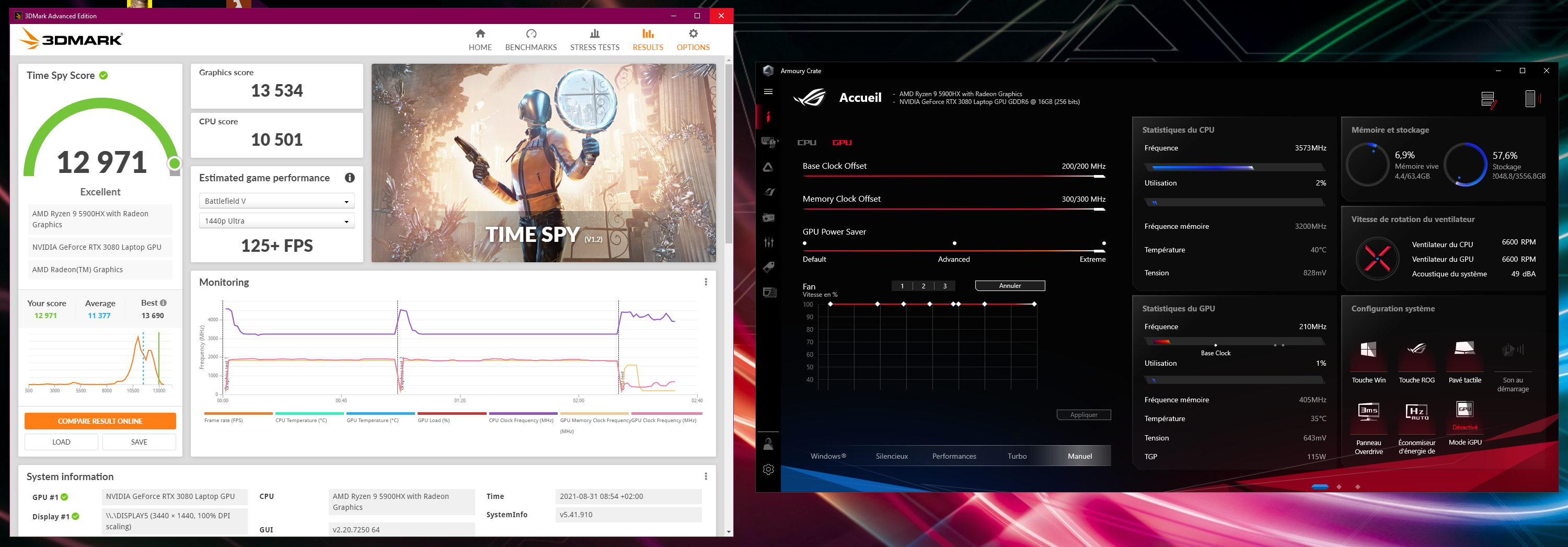The width and height of the screenshot is (1568, 547).
Task: Open the user profile icon in Armoury Crate
Action: (768, 444)
